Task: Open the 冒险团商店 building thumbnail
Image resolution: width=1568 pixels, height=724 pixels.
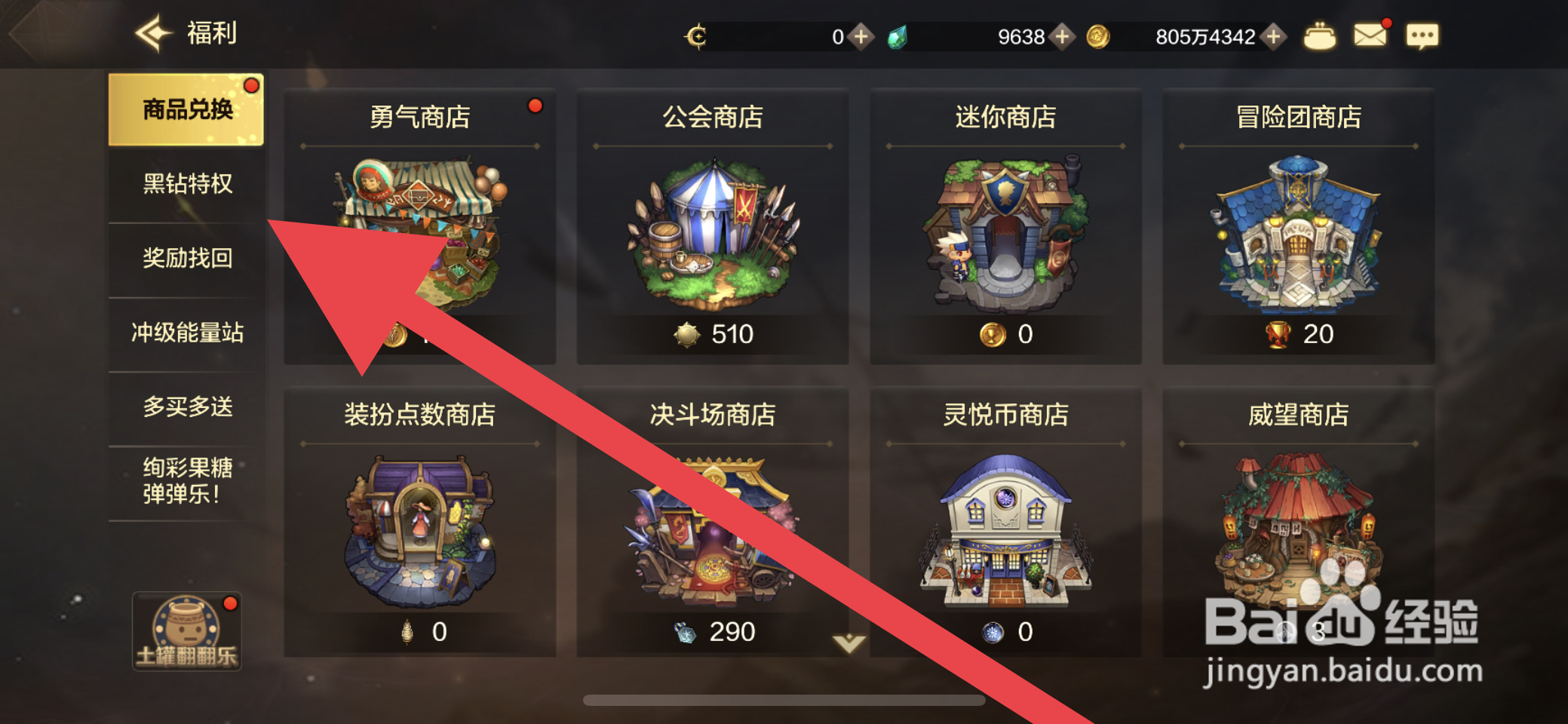Action: click(x=1298, y=232)
